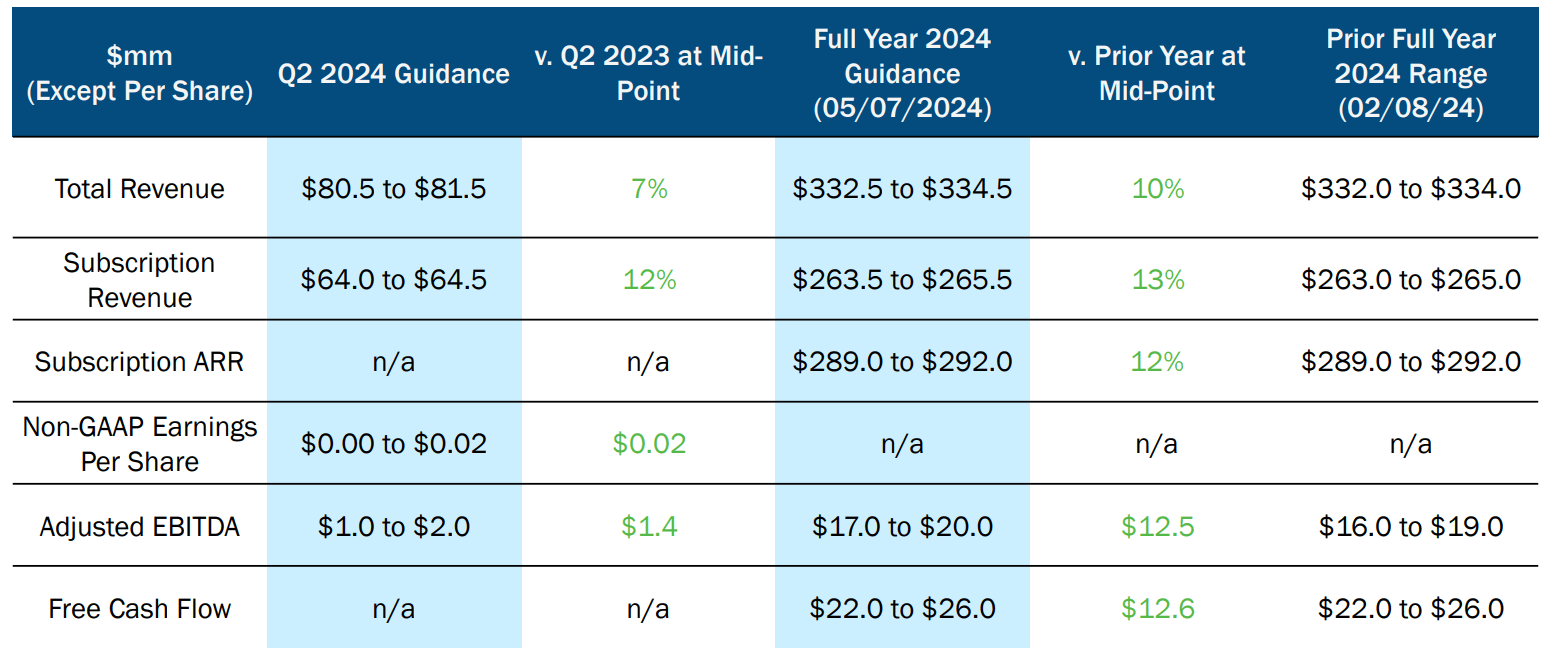Select the green $12.5 Adjusted EBITDA value
Screen dimensions: 1549x660
(x=1157, y=527)
